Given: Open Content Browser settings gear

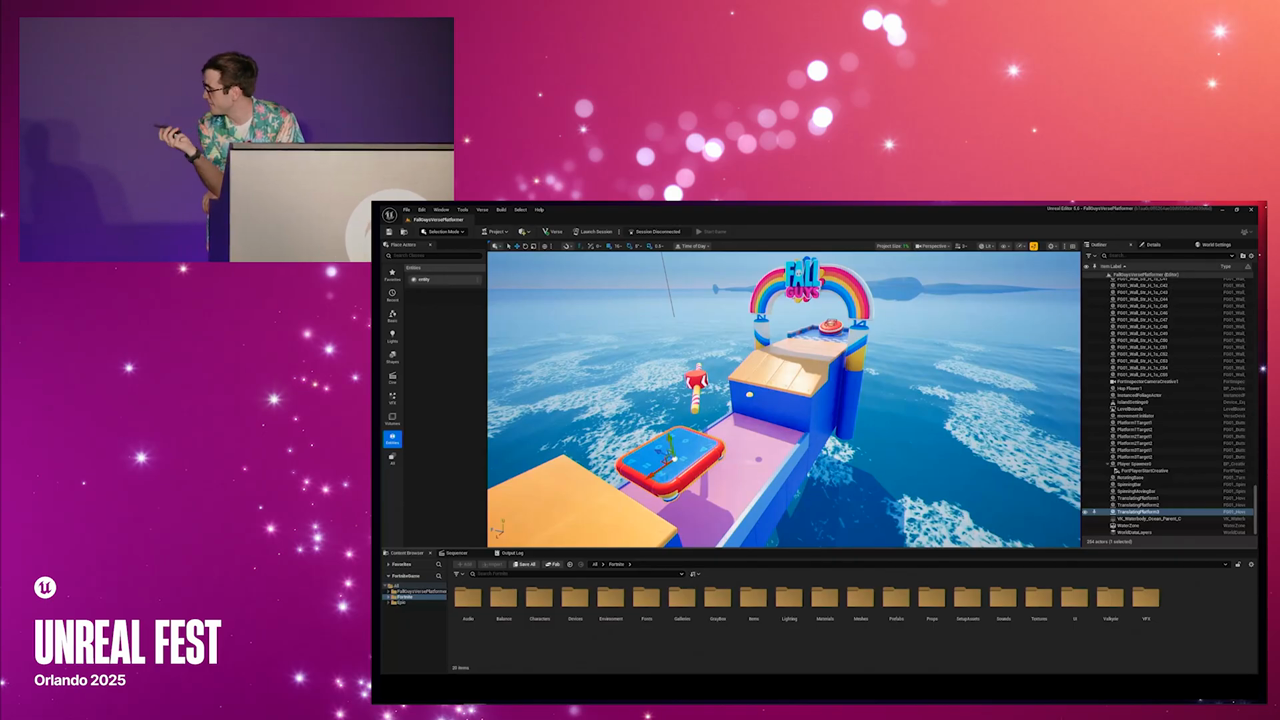Looking at the screenshot, I should point(1251,564).
